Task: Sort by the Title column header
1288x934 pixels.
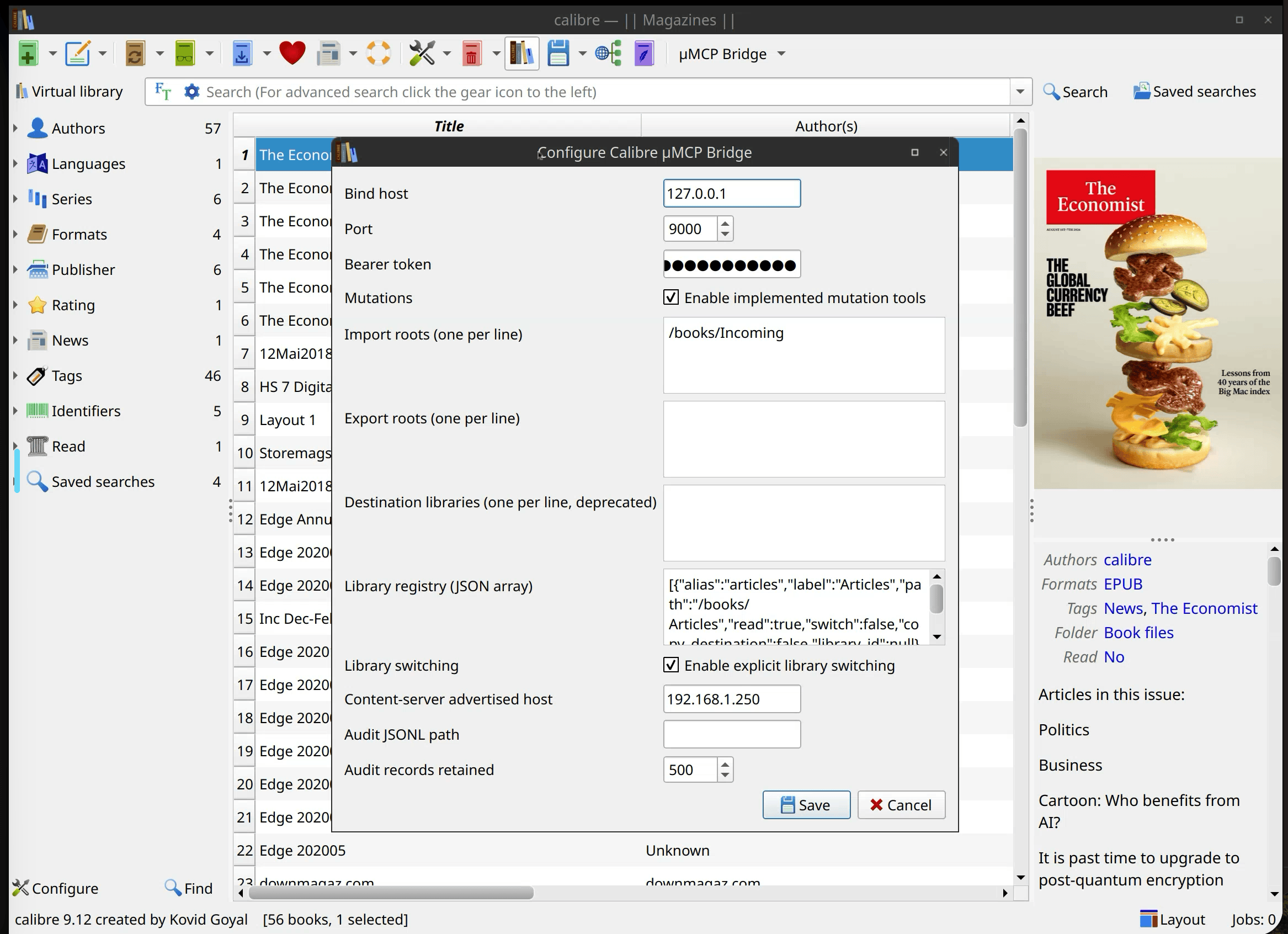Action: [x=448, y=126]
